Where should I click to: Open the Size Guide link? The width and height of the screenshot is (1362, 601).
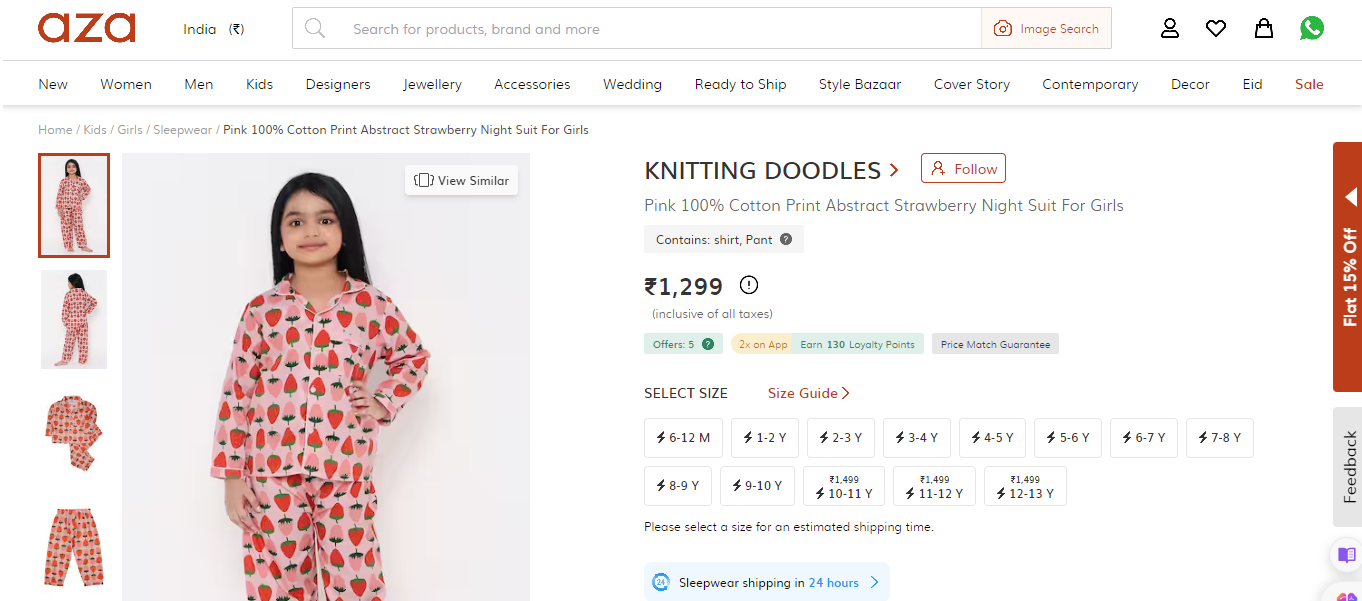pos(808,393)
